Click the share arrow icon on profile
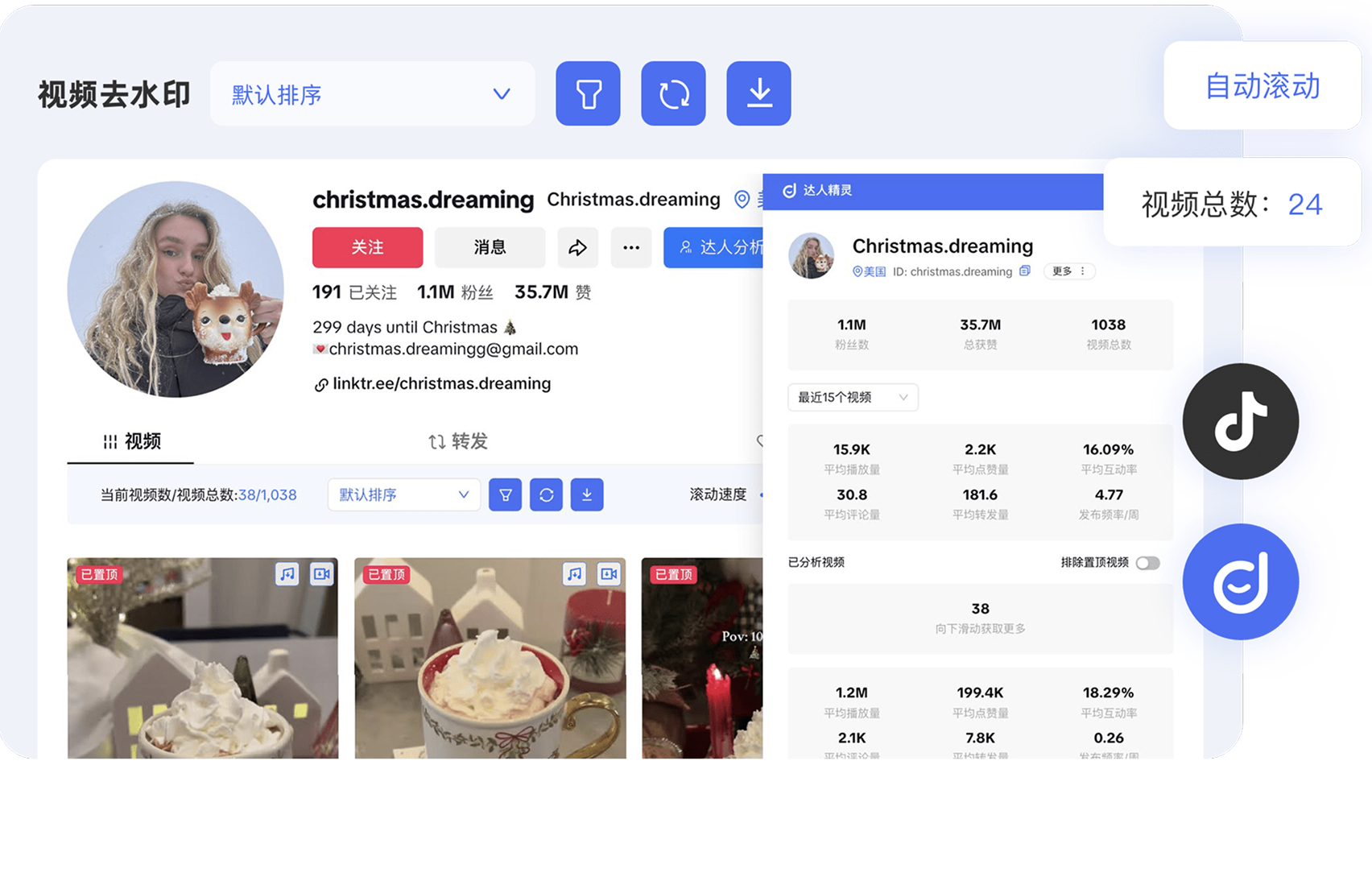Image resolution: width=1372 pixels, height=889 pixels. (x=577, y=247)
